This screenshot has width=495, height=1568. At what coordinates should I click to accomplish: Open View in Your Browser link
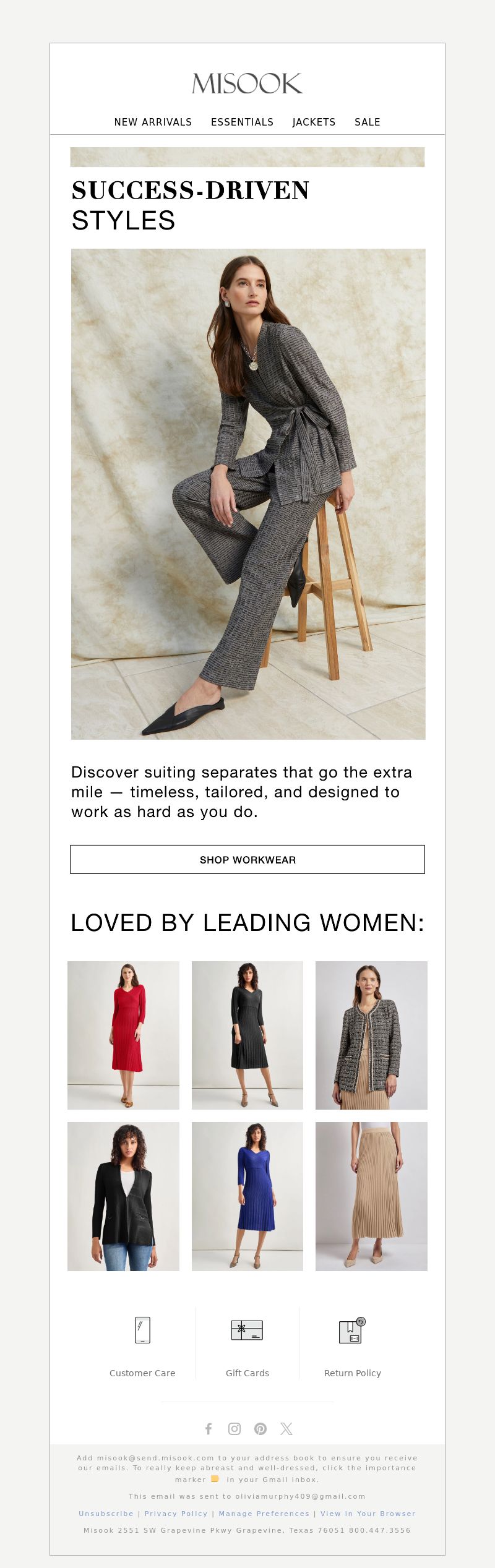pyautogui.click(x=368, y=1513)
